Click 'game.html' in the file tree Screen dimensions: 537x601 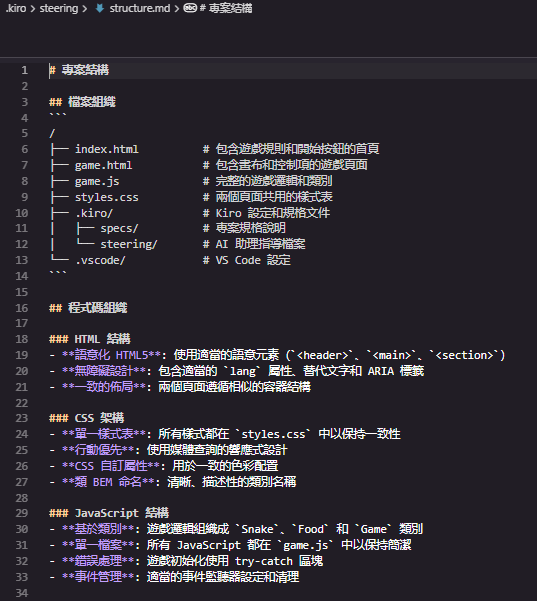tap(103, 165)
